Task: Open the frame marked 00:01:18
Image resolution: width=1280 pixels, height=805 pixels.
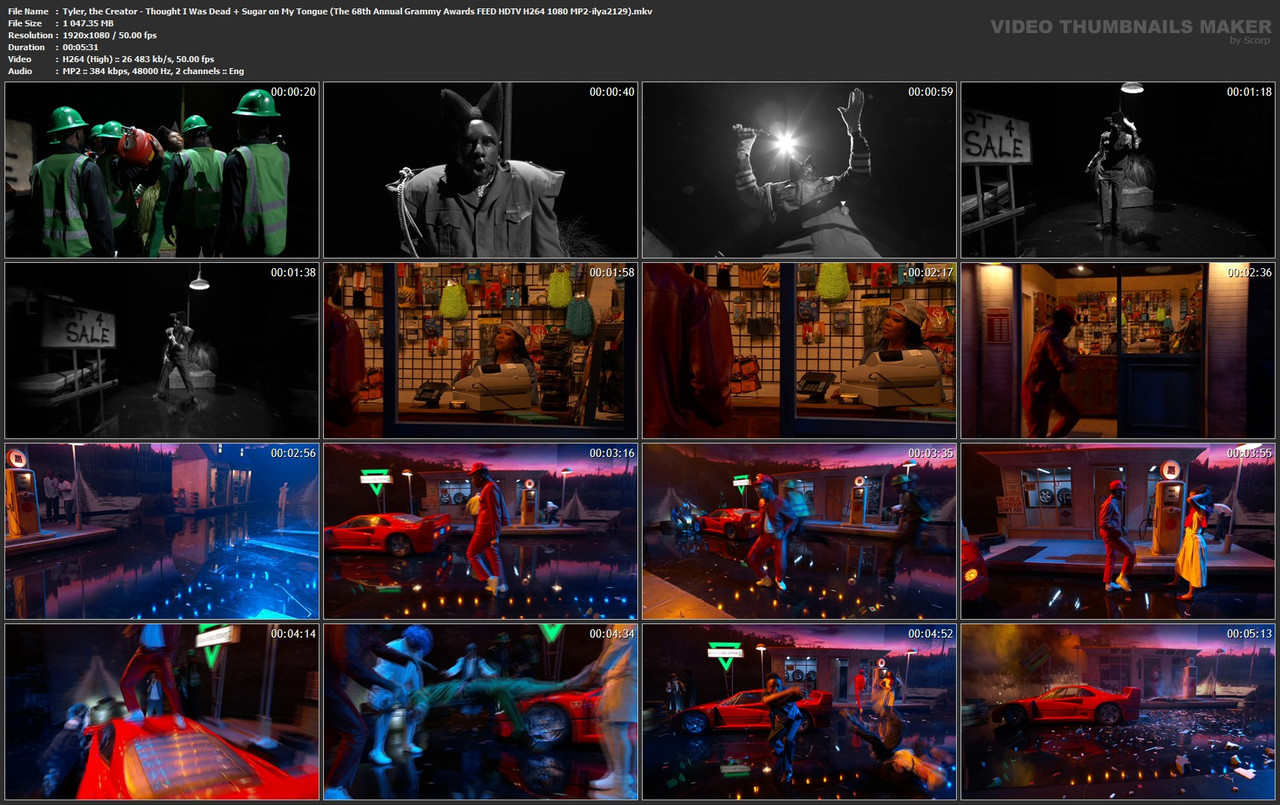Action: click(x=1118, y=170)
